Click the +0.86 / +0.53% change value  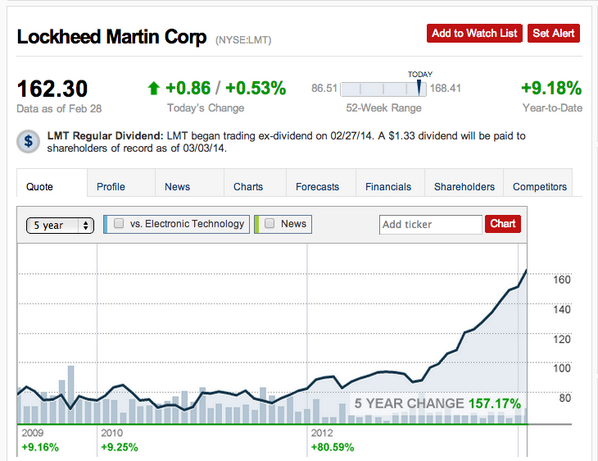(x=226, y=88)
